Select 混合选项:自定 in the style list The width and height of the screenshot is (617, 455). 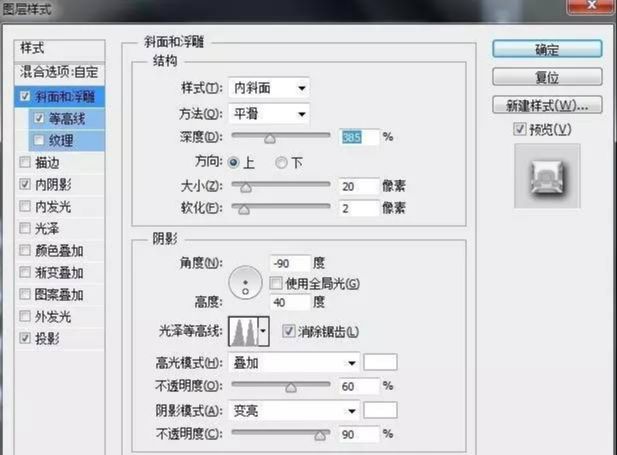(x=59, y=72)
